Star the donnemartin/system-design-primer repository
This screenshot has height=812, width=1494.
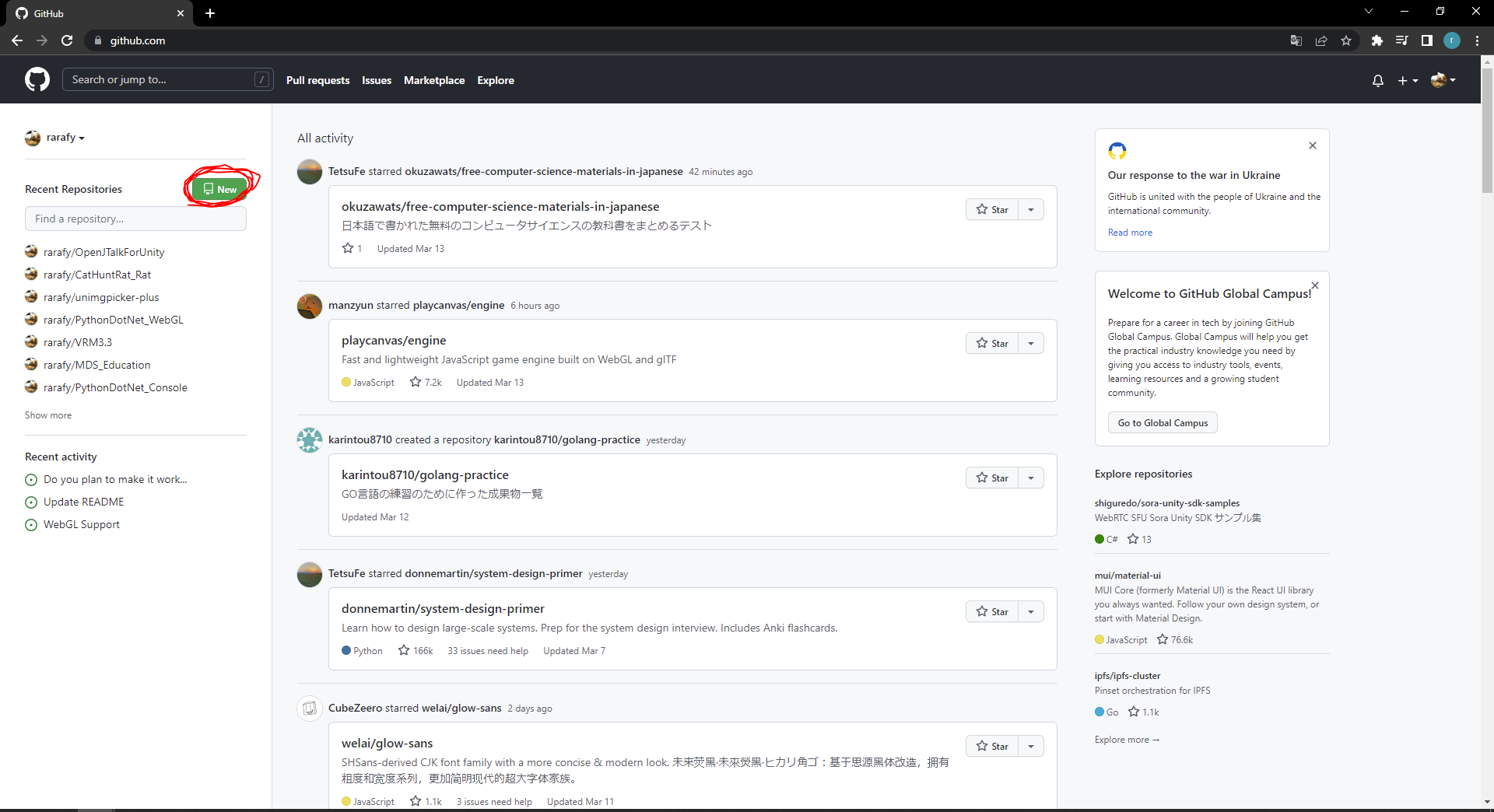(992, 611)
